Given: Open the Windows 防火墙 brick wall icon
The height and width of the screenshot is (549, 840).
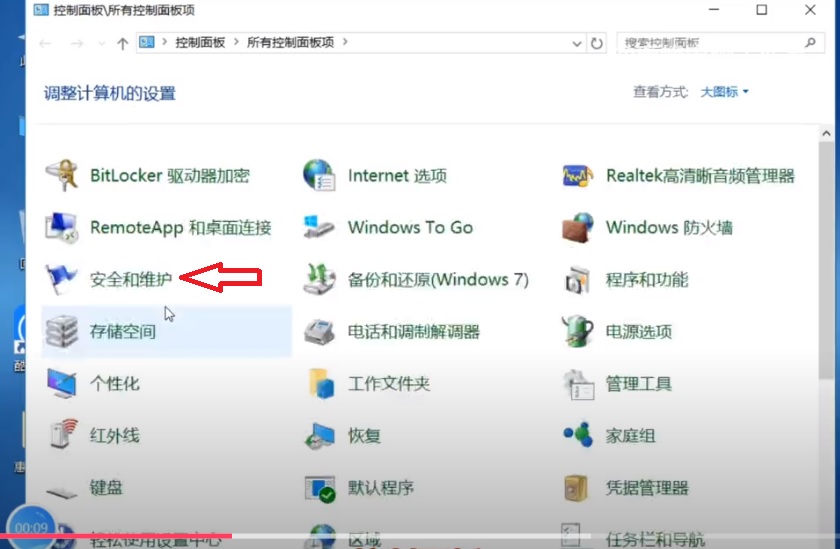Looking at the screenshot, I should (578, 227).
